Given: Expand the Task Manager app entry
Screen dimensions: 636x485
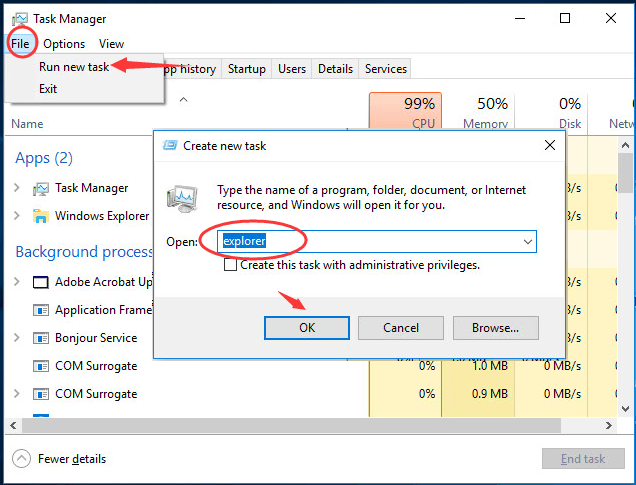Looking at the screenshot, I should (x=17, y=188).
